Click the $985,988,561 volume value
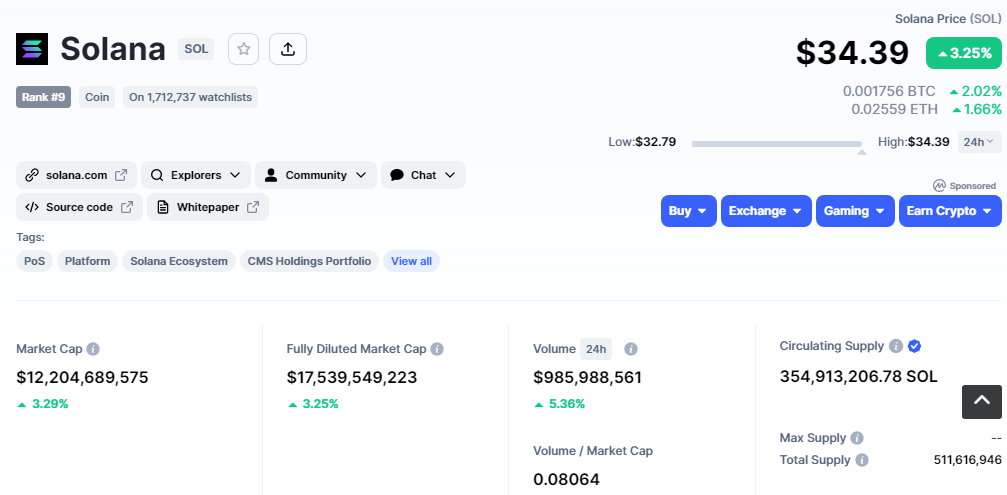Screen dimensions: 1007x495 click(x=588, y=378)
